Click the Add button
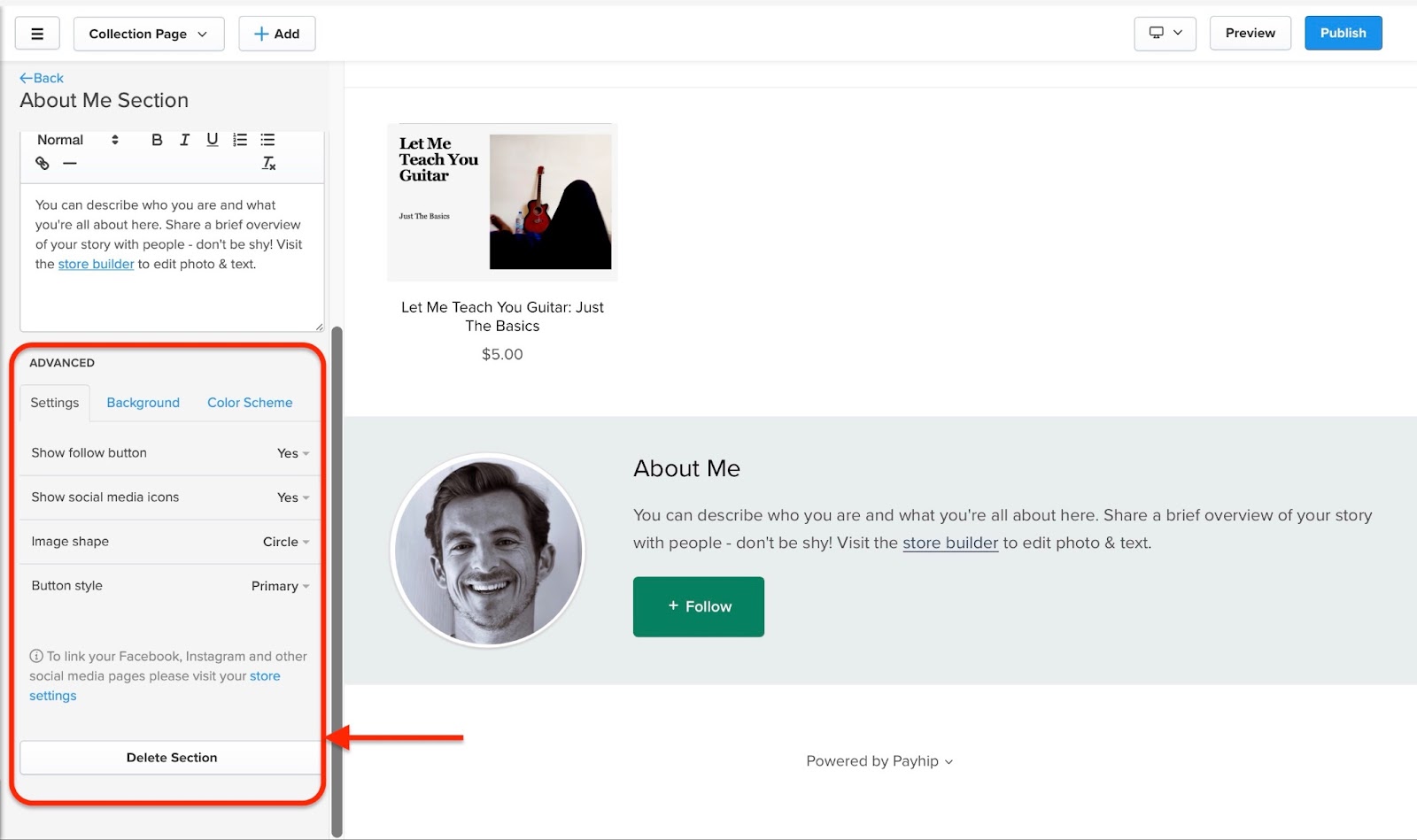Viewport: 1417px width, 840px height. (x=277, y=34)
